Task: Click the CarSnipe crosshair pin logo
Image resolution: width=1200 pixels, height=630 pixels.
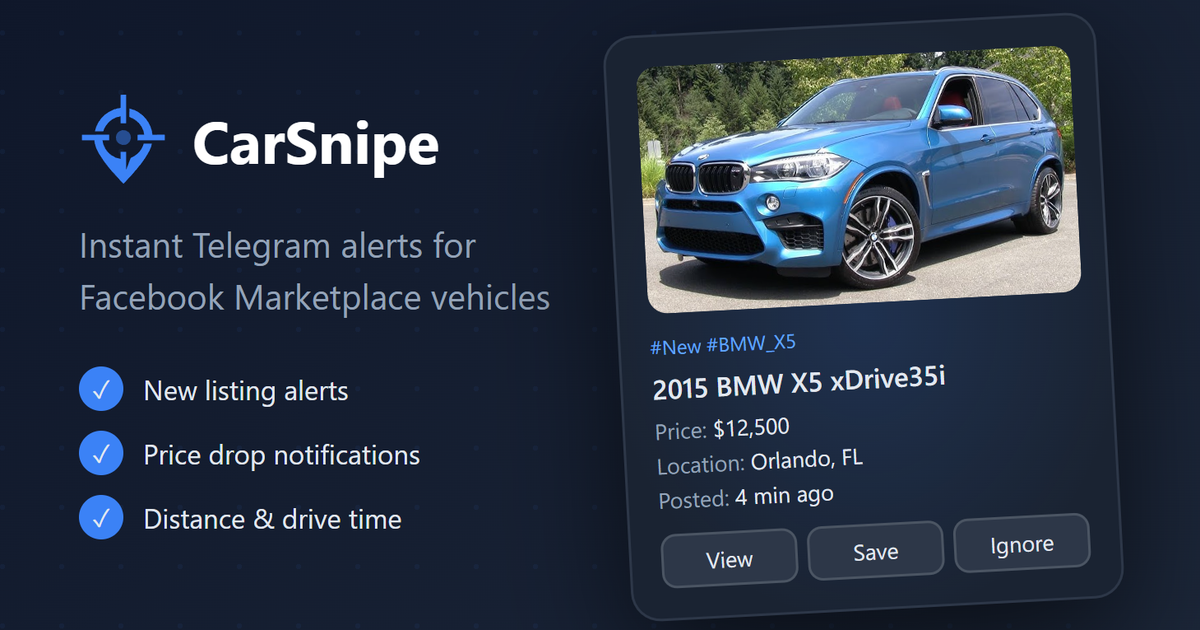Action: [123, 138]
